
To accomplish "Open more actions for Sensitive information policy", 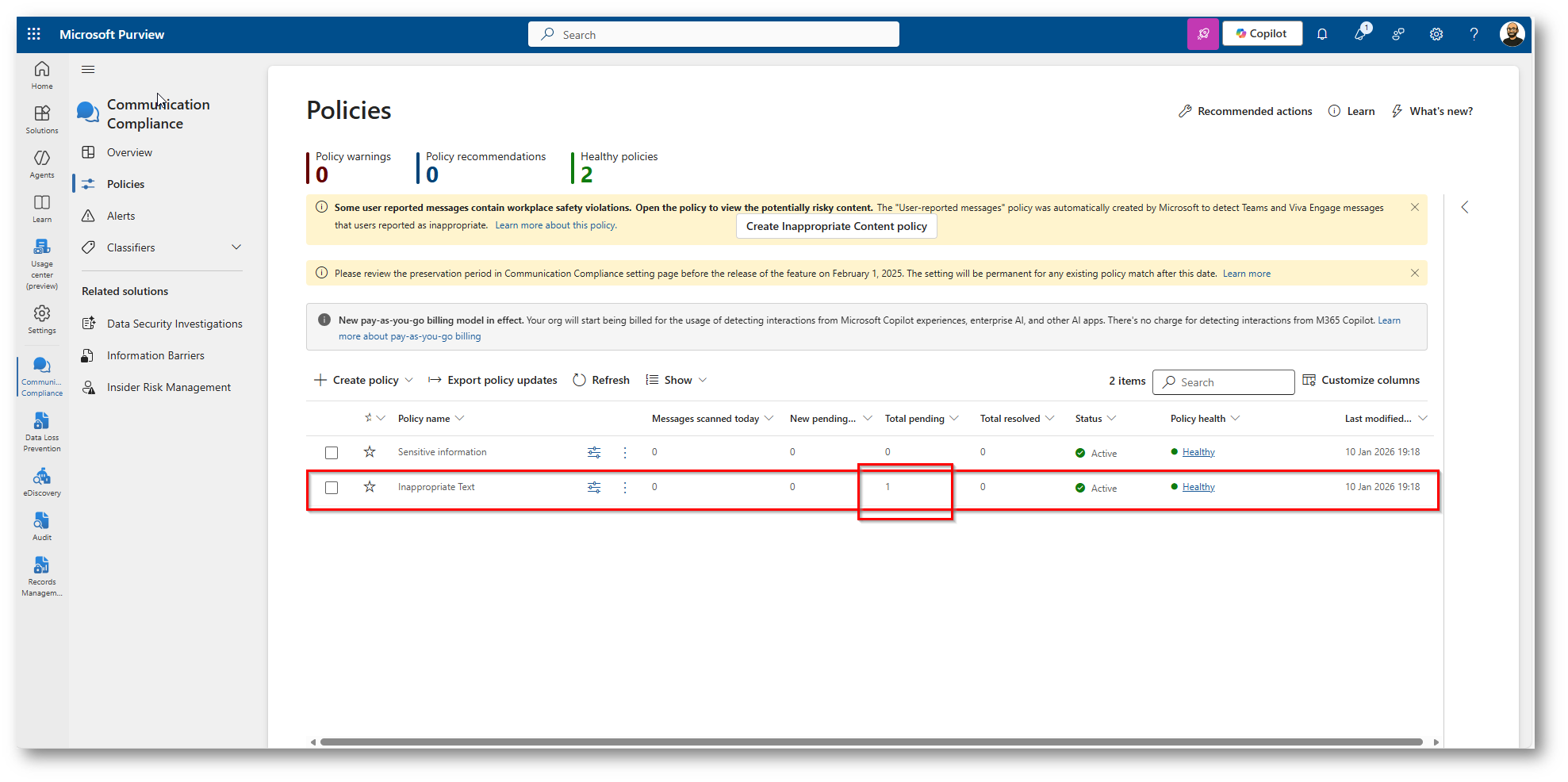I will coord(625,452).
